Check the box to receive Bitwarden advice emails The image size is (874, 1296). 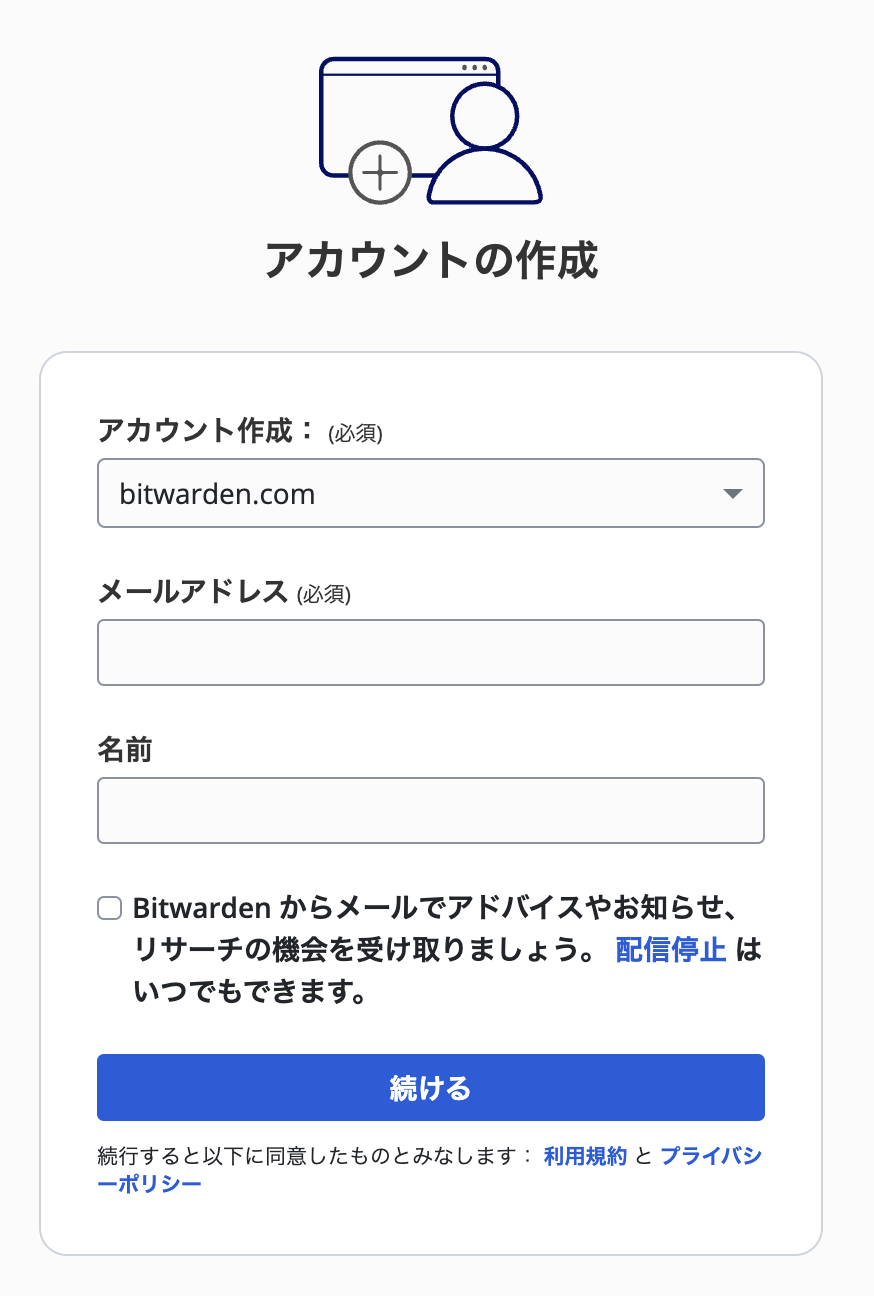109,908
